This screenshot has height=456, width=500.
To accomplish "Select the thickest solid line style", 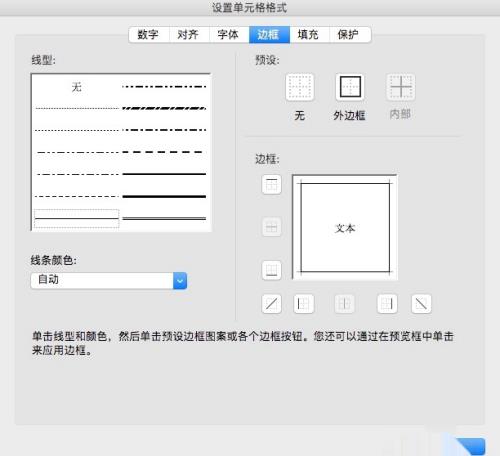I will 164,197.
